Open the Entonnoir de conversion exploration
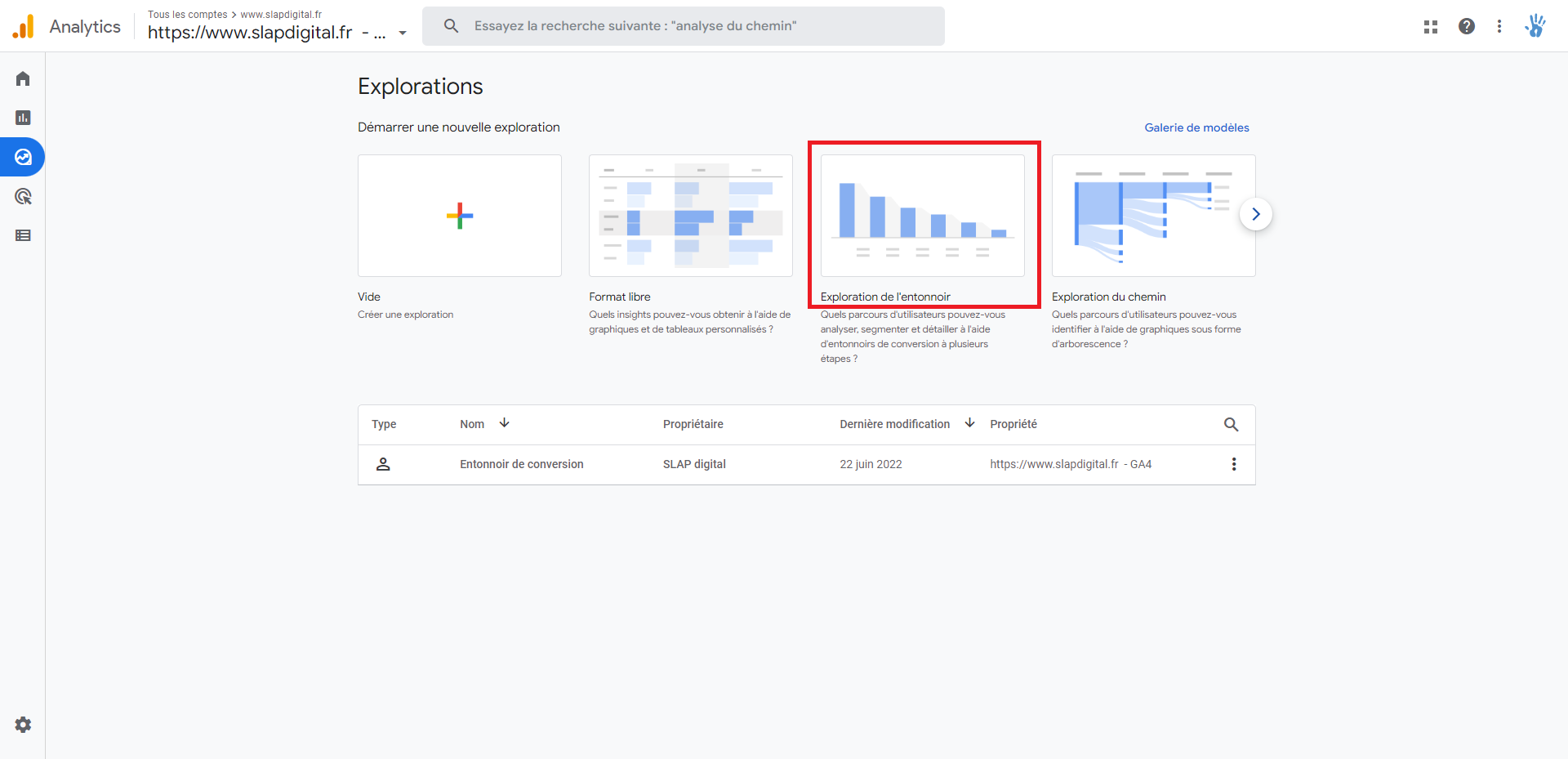The image size is (1568, 759). pos(521,464)
